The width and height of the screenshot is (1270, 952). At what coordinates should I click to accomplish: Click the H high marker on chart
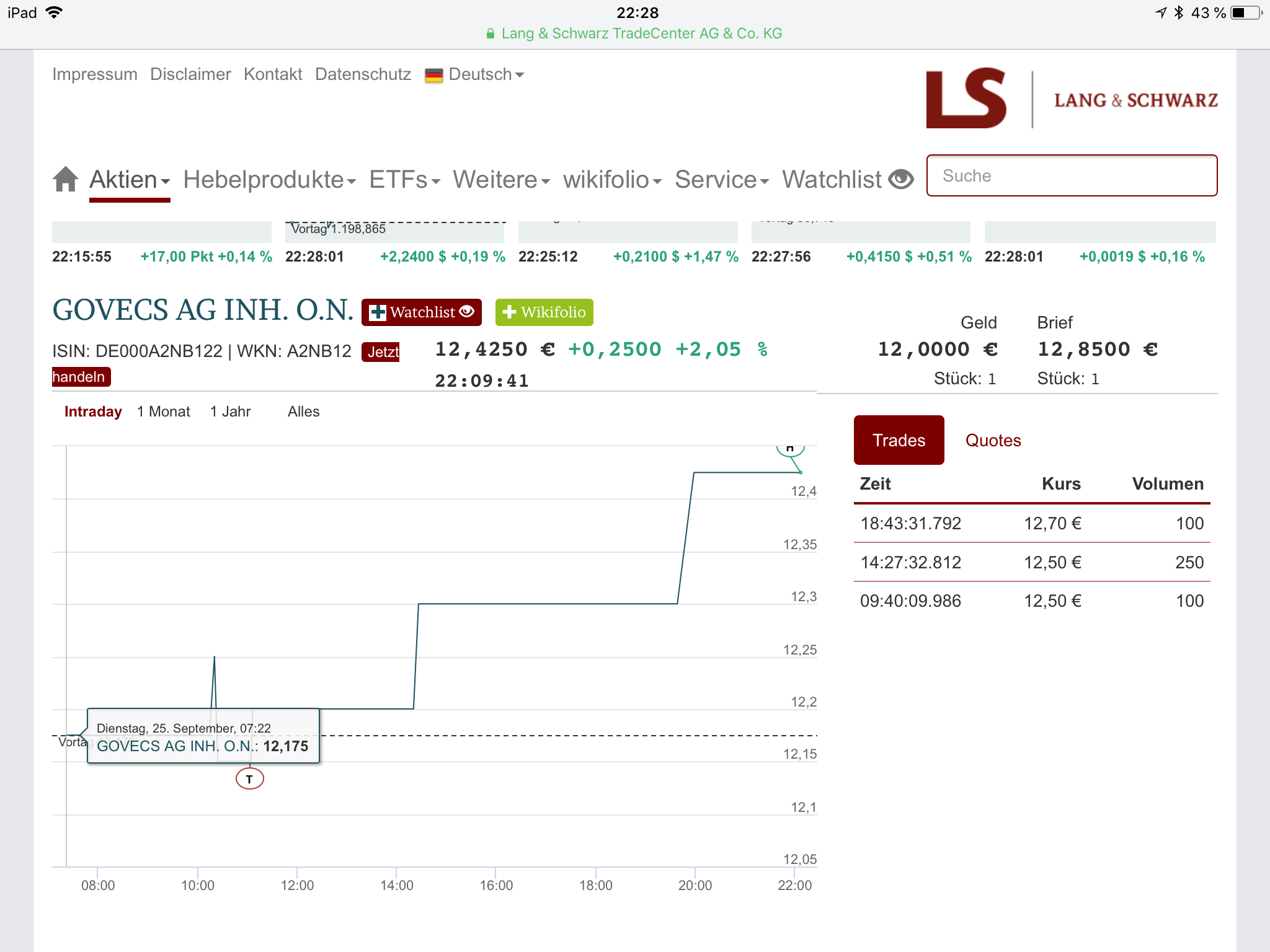(x=790, y=449)
